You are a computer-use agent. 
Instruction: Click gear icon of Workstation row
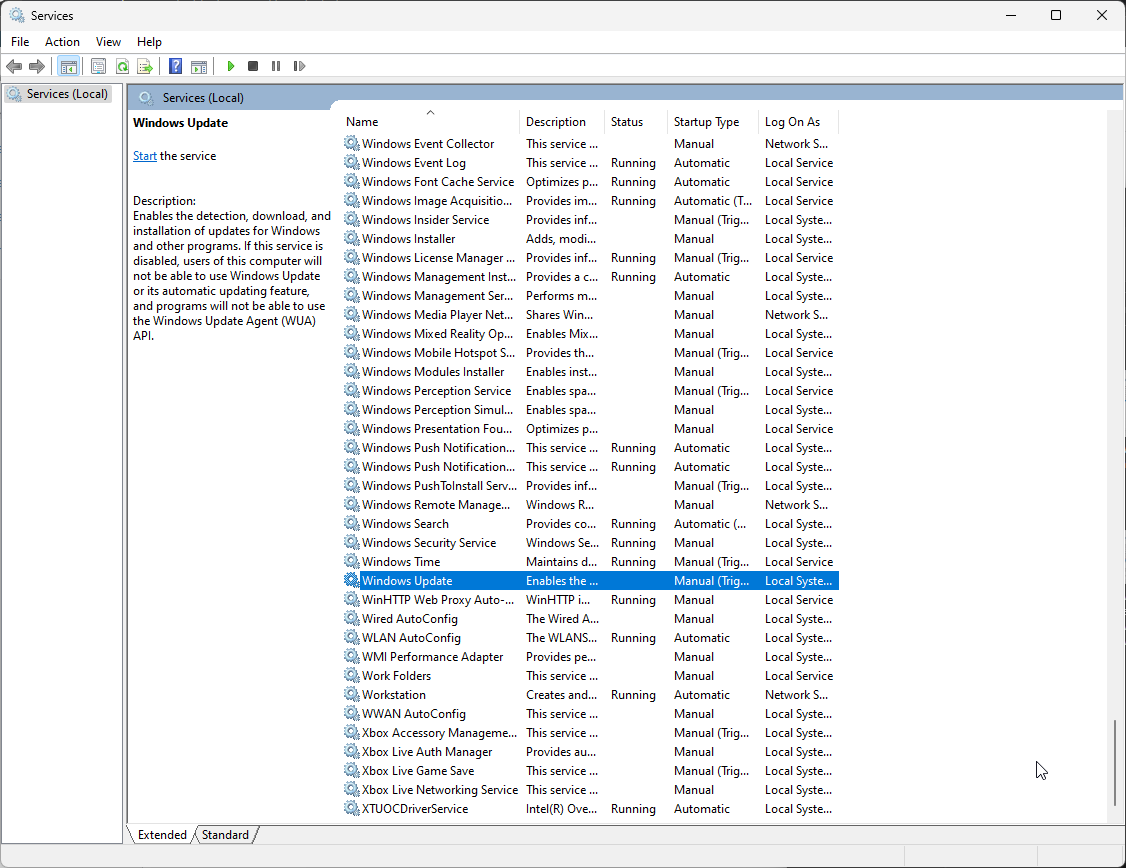tap(351, 694)
